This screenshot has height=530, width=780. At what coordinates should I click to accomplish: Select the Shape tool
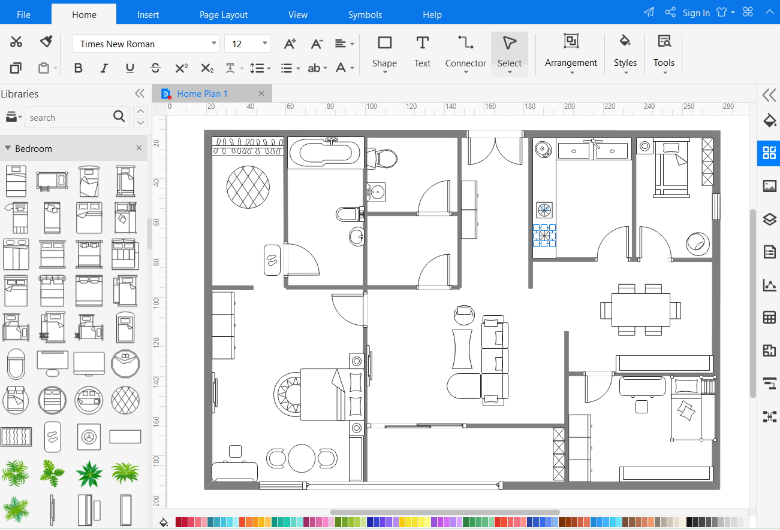click(x=385, y=53)
